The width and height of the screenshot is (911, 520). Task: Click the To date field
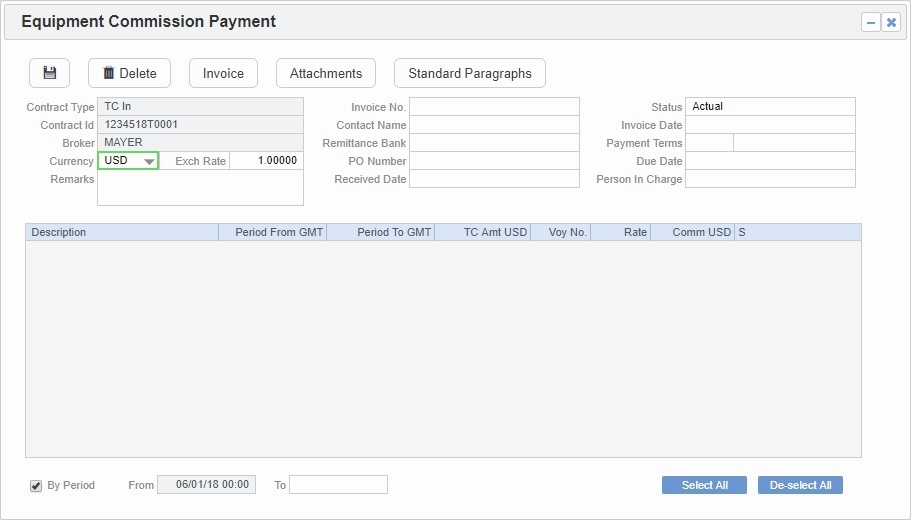338,485
